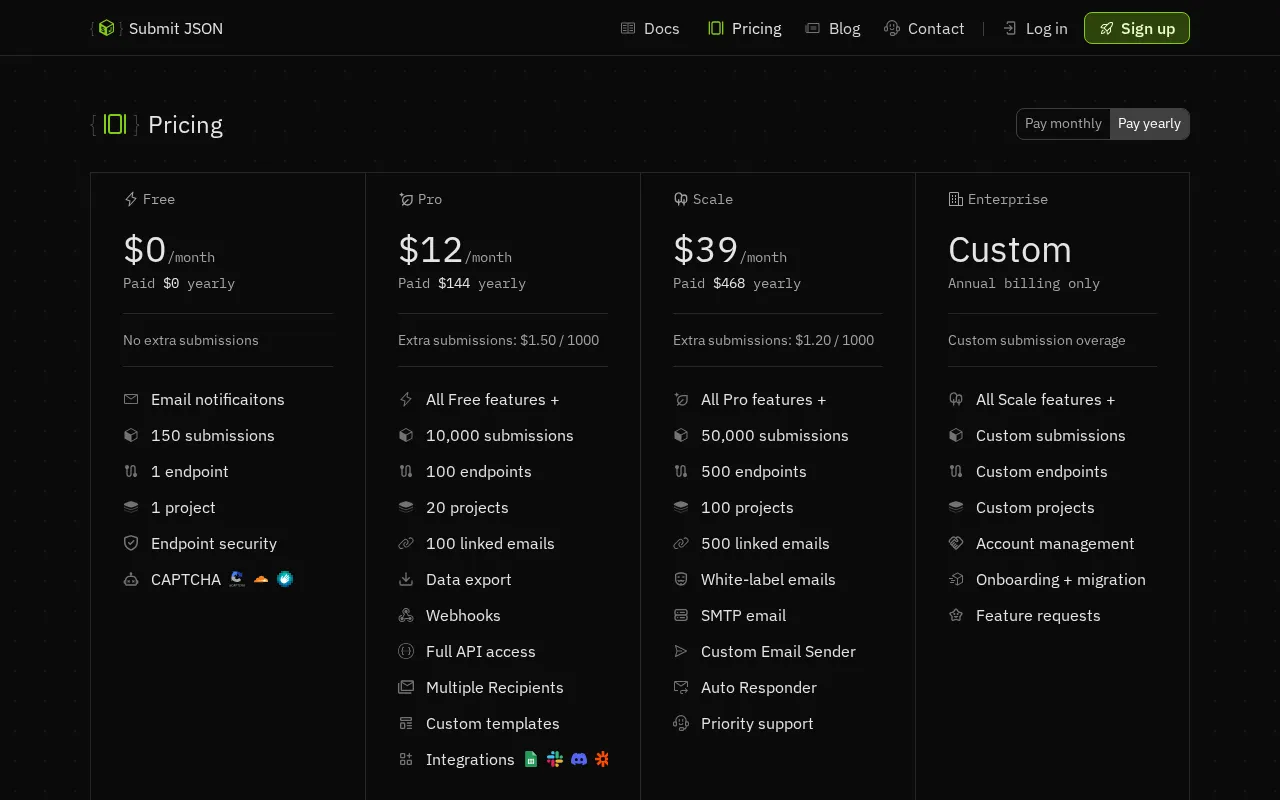Open the Contact page
The height and width of the screenshot is (800, 1280).
pos(924,28)
